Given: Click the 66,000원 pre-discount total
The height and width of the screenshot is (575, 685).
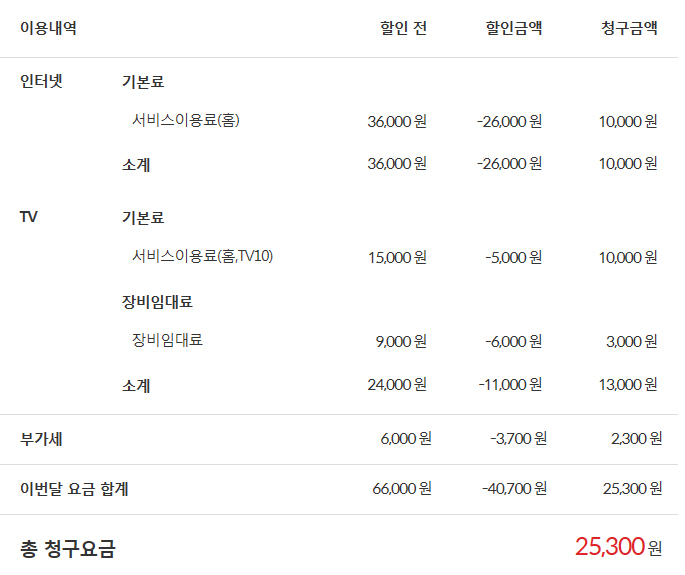Looking at the screenshot, I should coord(402,489).
